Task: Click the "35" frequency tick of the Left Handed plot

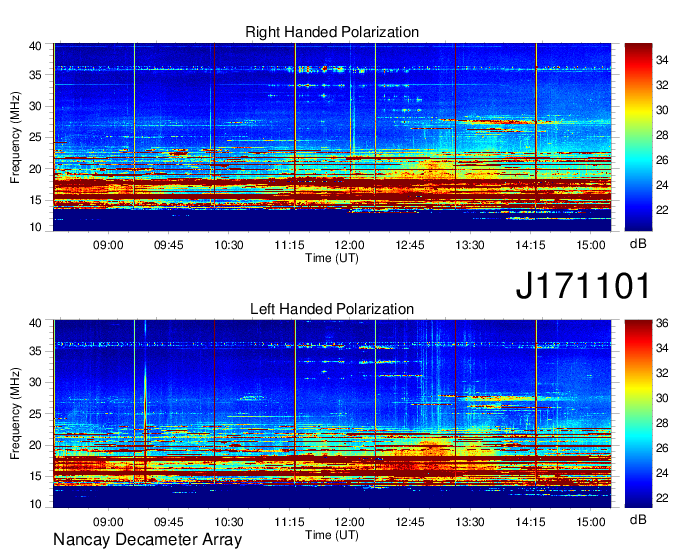Action: (36, 351)
